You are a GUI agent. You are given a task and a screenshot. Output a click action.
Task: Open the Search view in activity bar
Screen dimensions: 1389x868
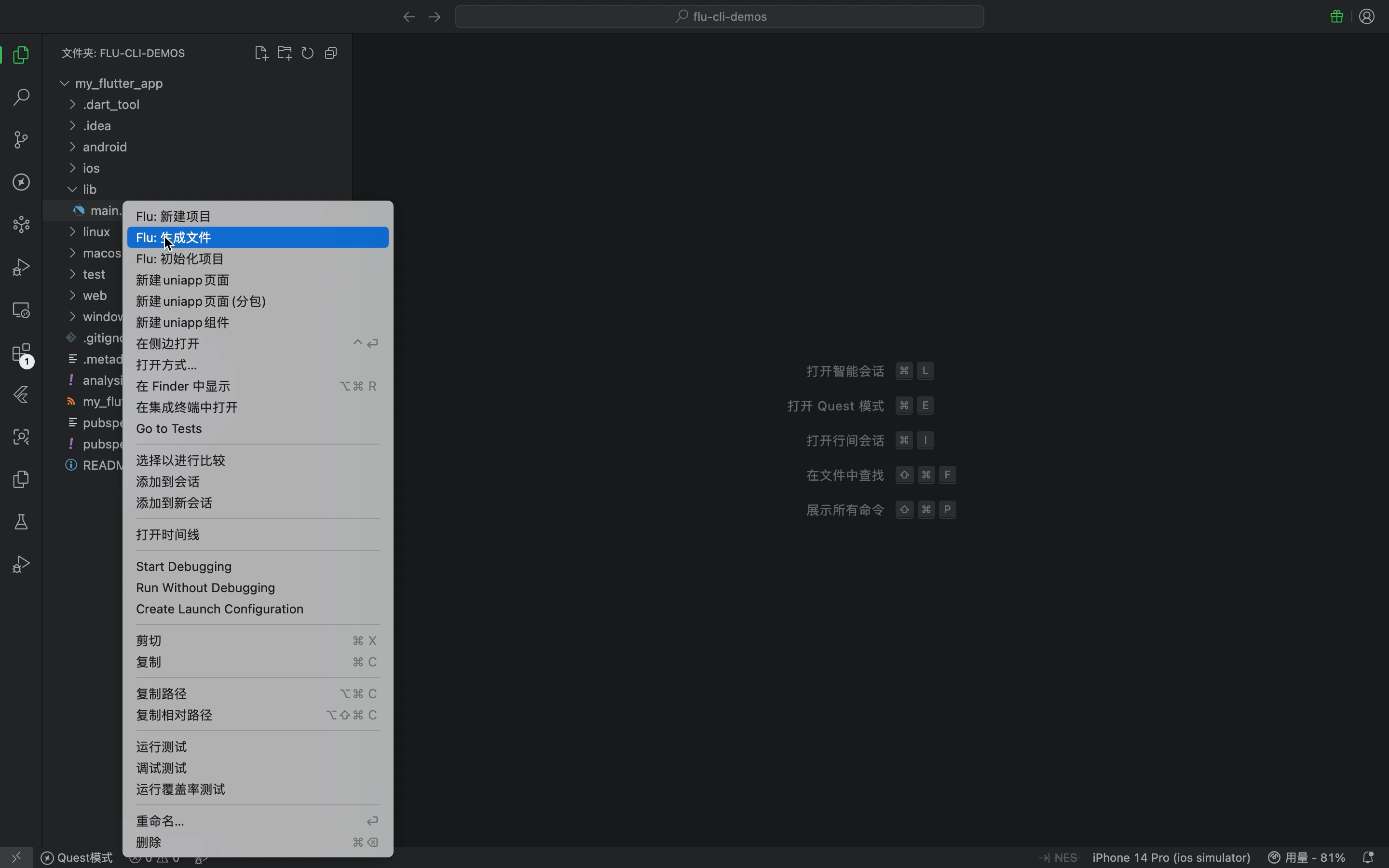point(21,97)
